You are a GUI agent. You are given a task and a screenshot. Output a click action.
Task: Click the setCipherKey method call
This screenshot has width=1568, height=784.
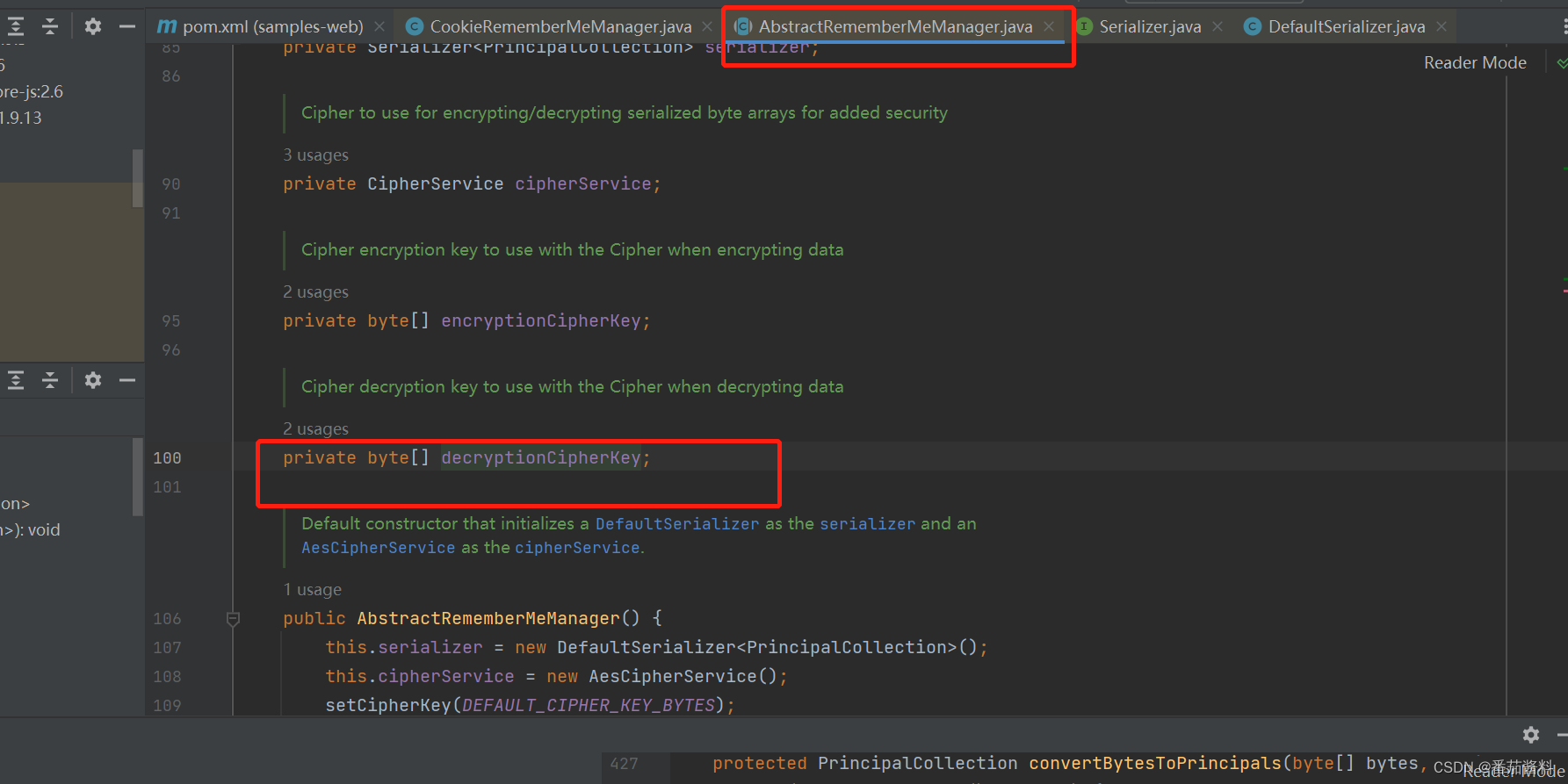[x=388, y=705]
